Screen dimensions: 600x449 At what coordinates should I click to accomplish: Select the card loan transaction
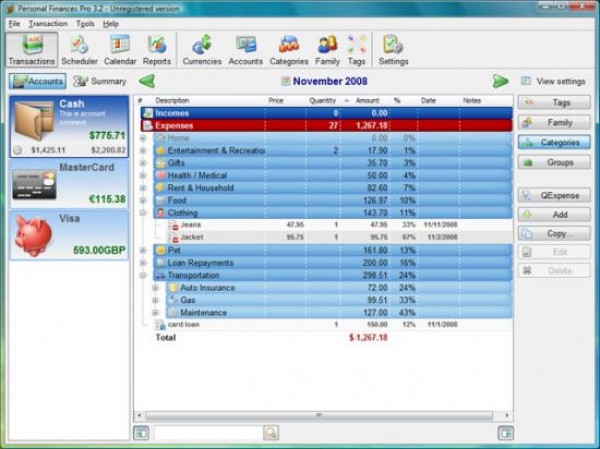(333, 325)
